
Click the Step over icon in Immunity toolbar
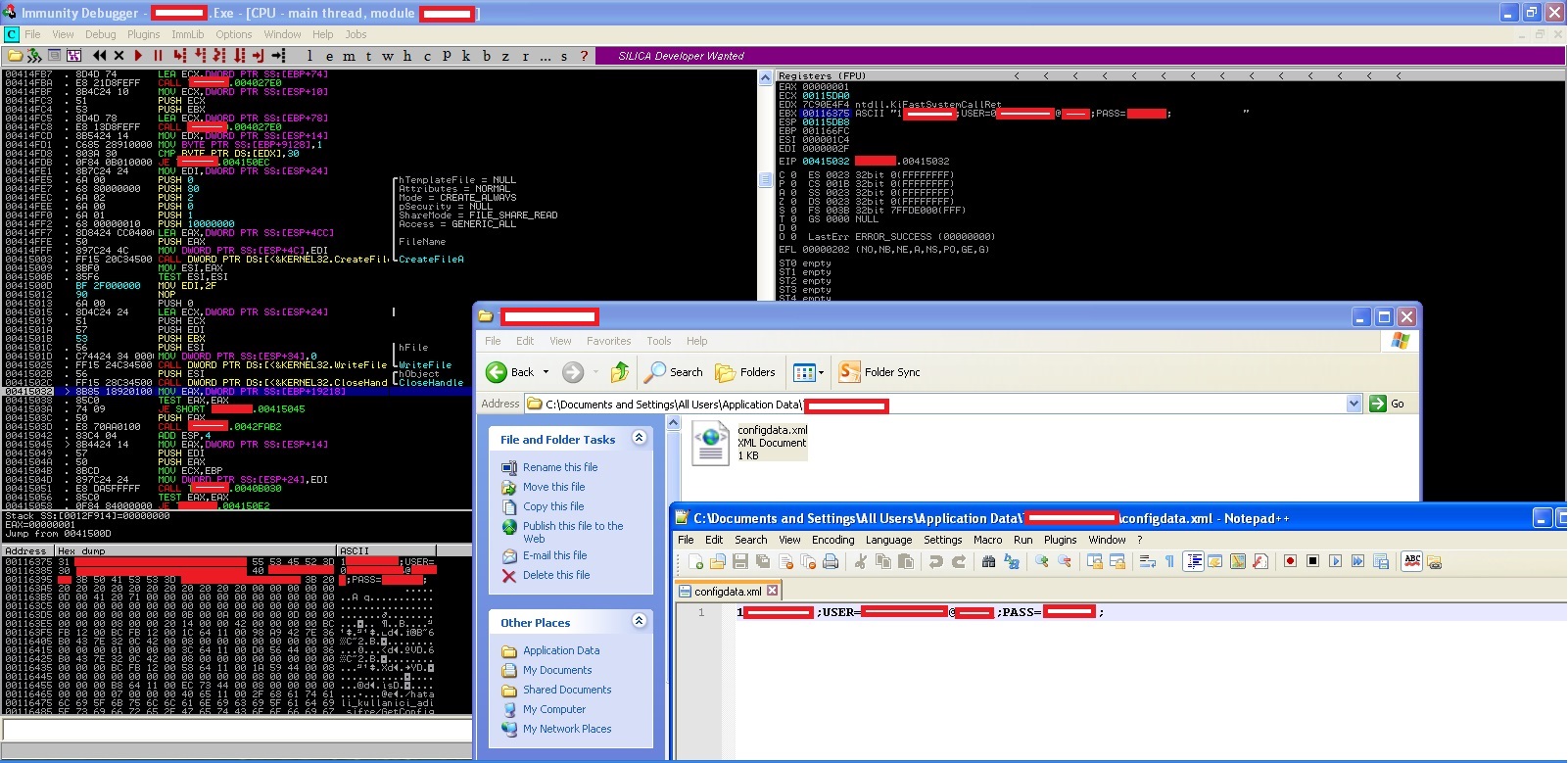pos(200,56)
